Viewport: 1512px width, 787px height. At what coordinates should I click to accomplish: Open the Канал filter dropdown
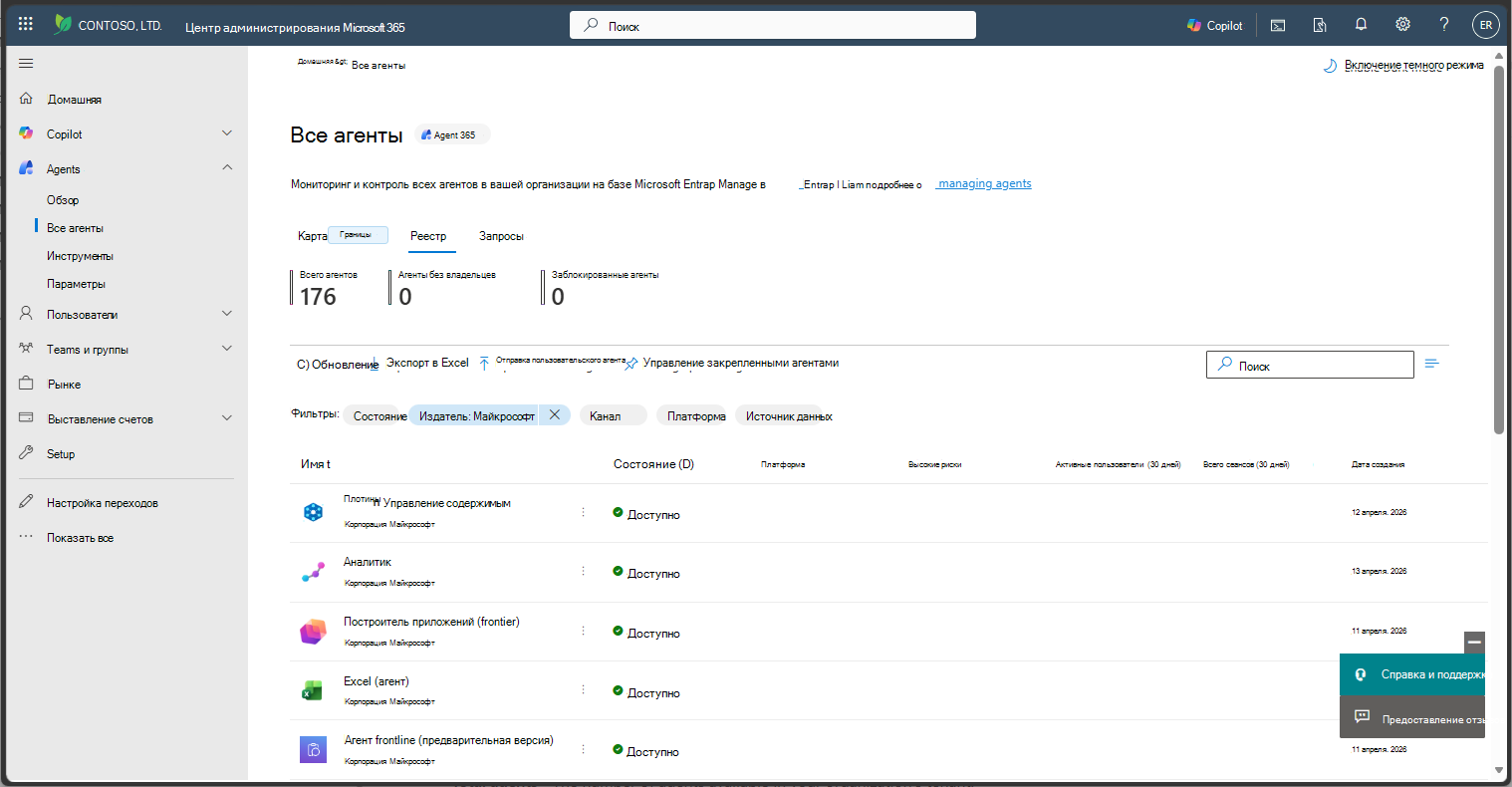pyautogui.click(x=612, y=416)
